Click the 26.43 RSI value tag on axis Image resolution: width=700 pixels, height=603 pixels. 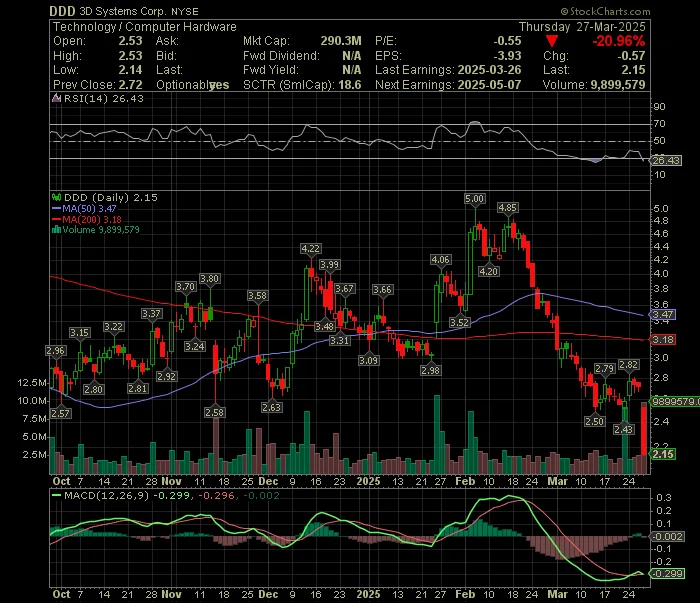666,160
